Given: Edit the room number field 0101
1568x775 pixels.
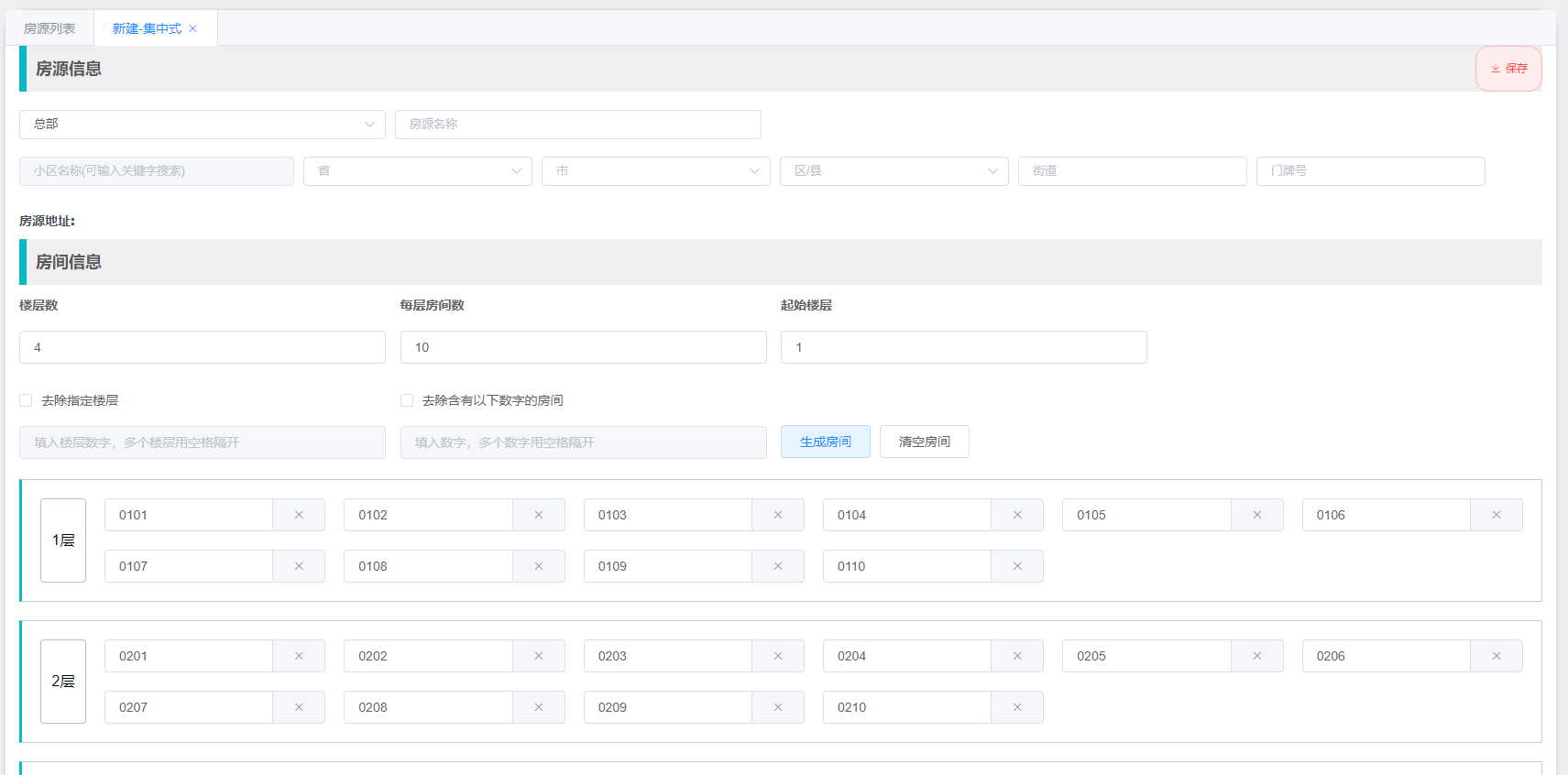Looking at the screenshot, I should point(189,515).
